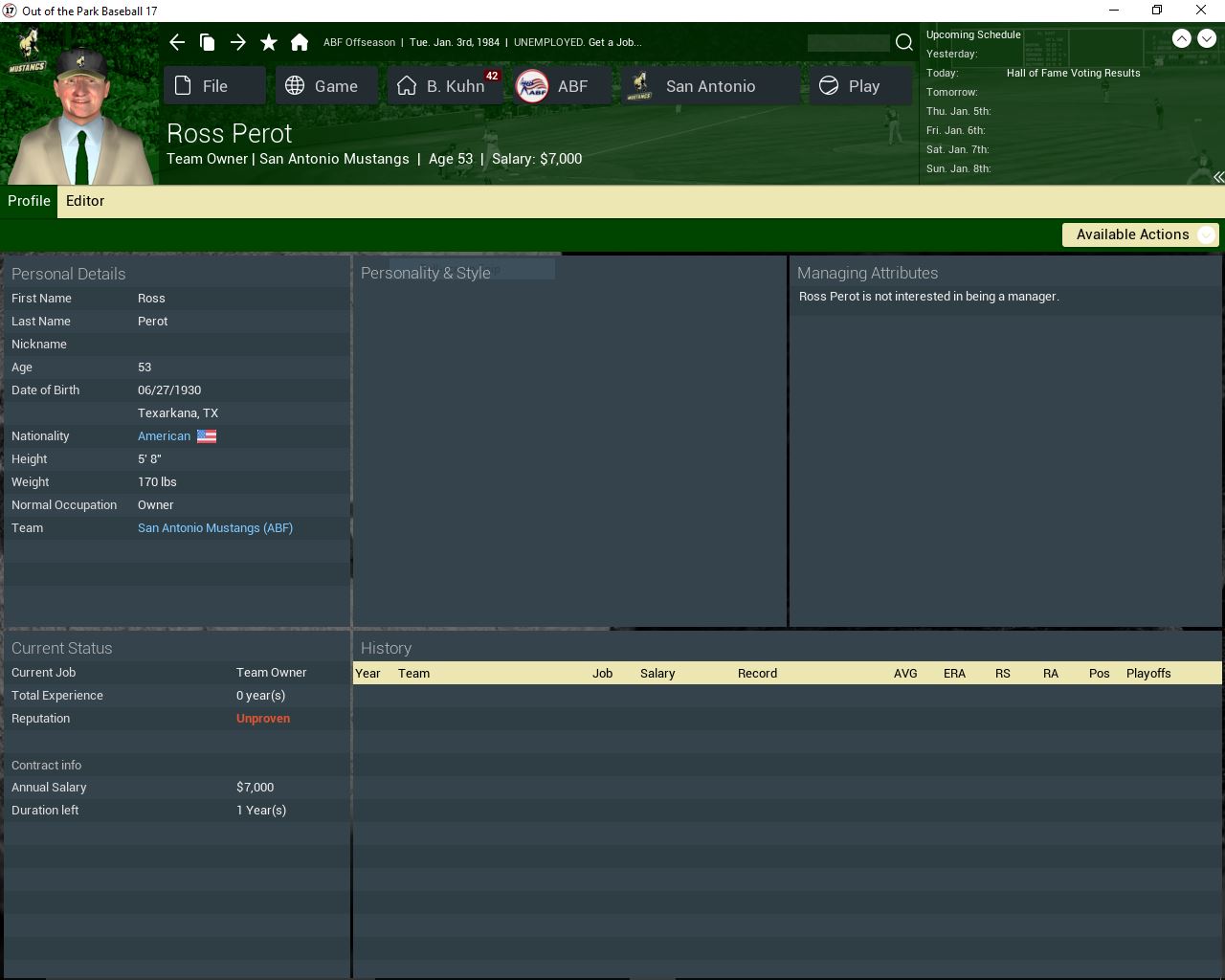Click the copy pages icon
The height and width of the screenshot is (980, 1225).
pos(207,42)
